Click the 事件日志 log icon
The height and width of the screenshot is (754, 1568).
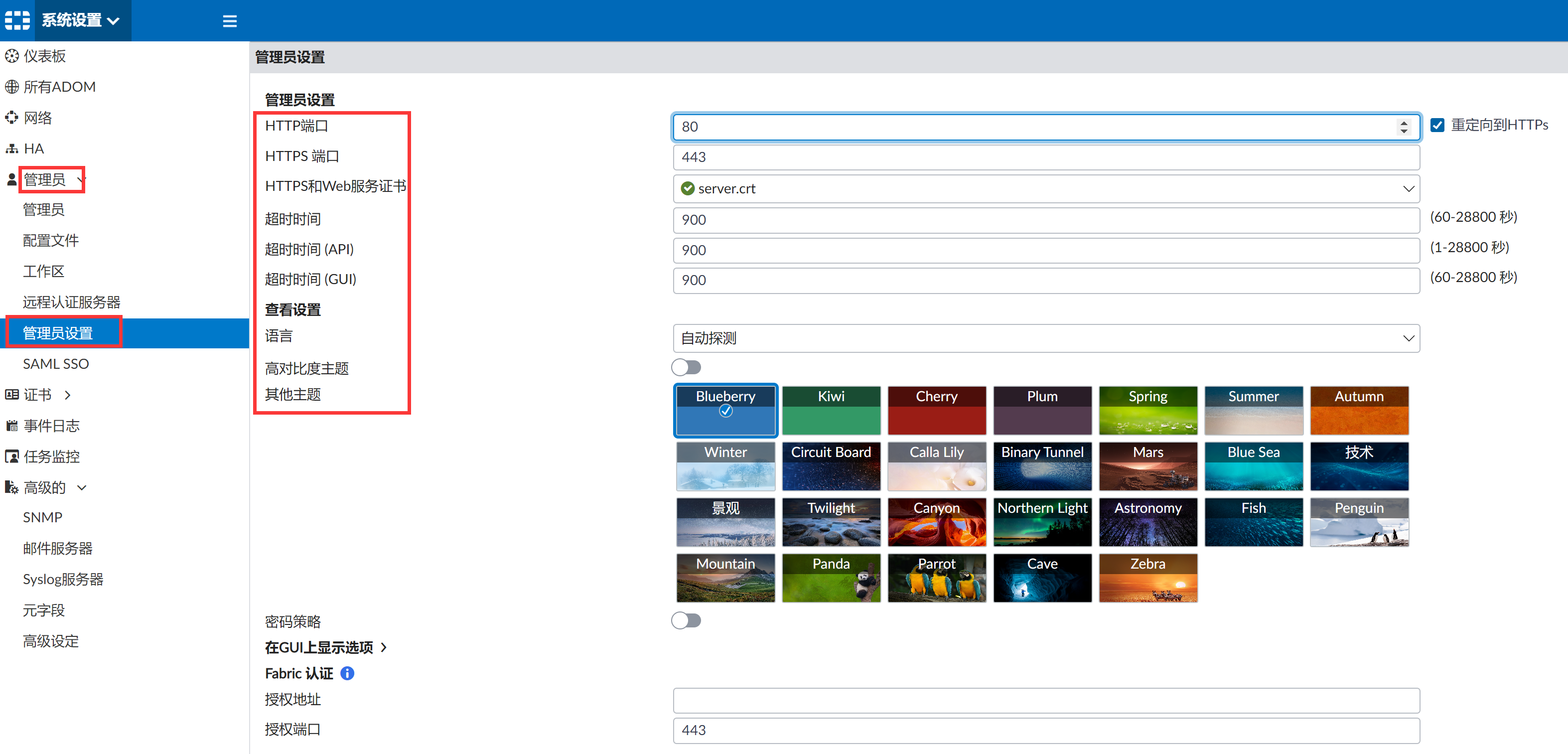pos(11,426)
